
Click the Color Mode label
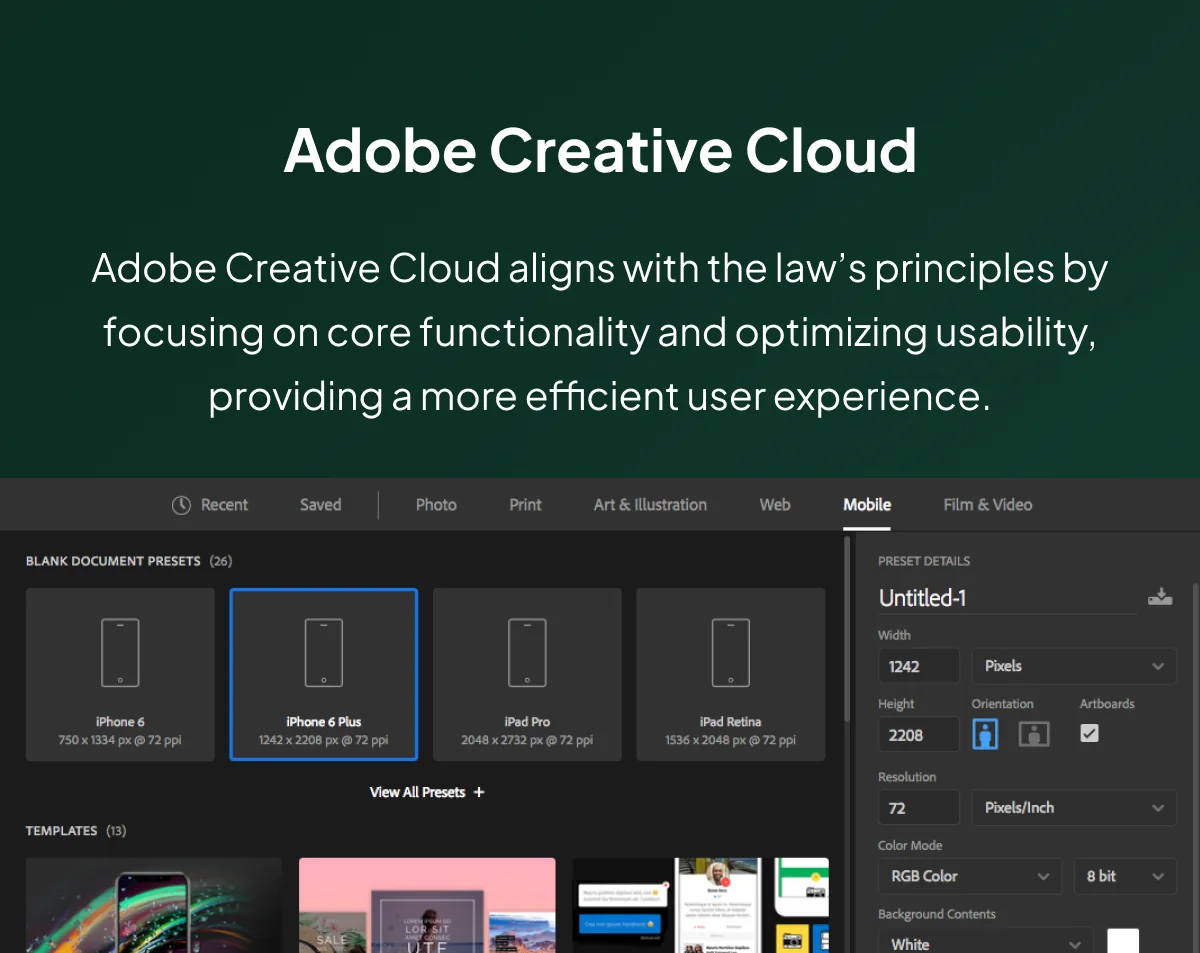[910, 846]
